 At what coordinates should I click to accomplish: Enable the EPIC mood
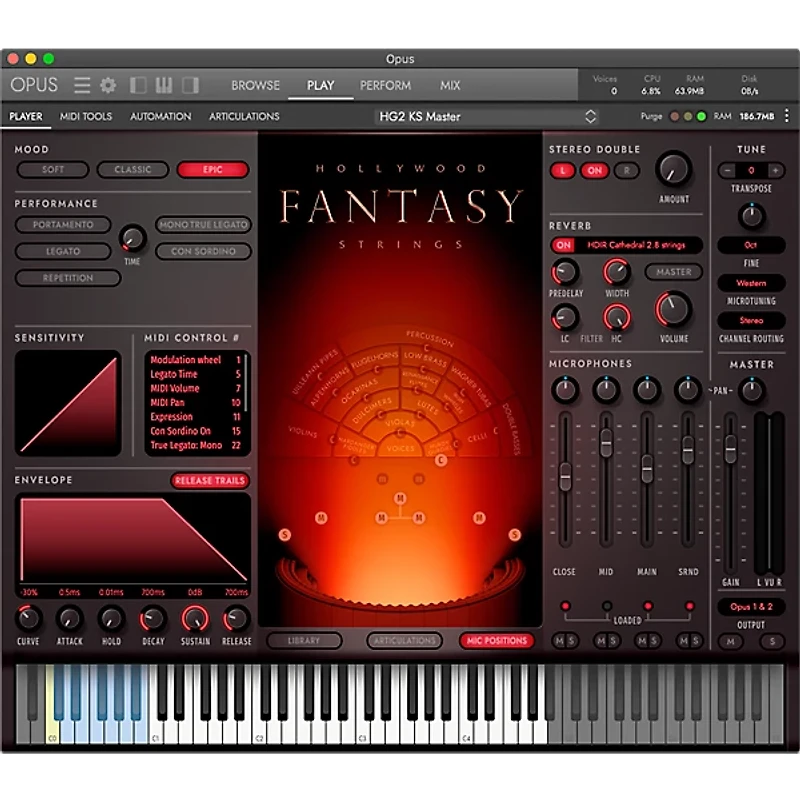(212, 169)
